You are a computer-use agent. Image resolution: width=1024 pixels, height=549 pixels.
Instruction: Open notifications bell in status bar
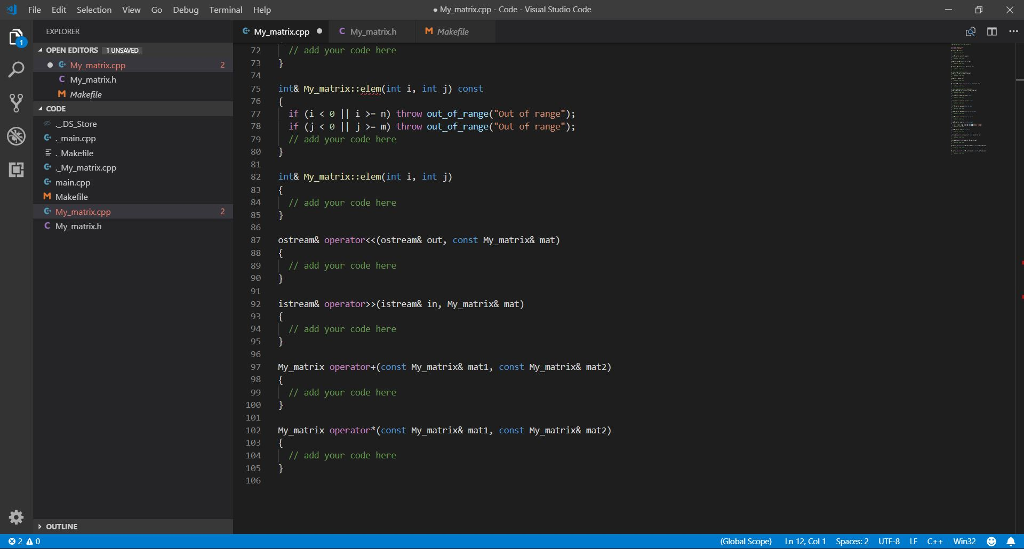pyautogui.click(x=1011, y=541)
